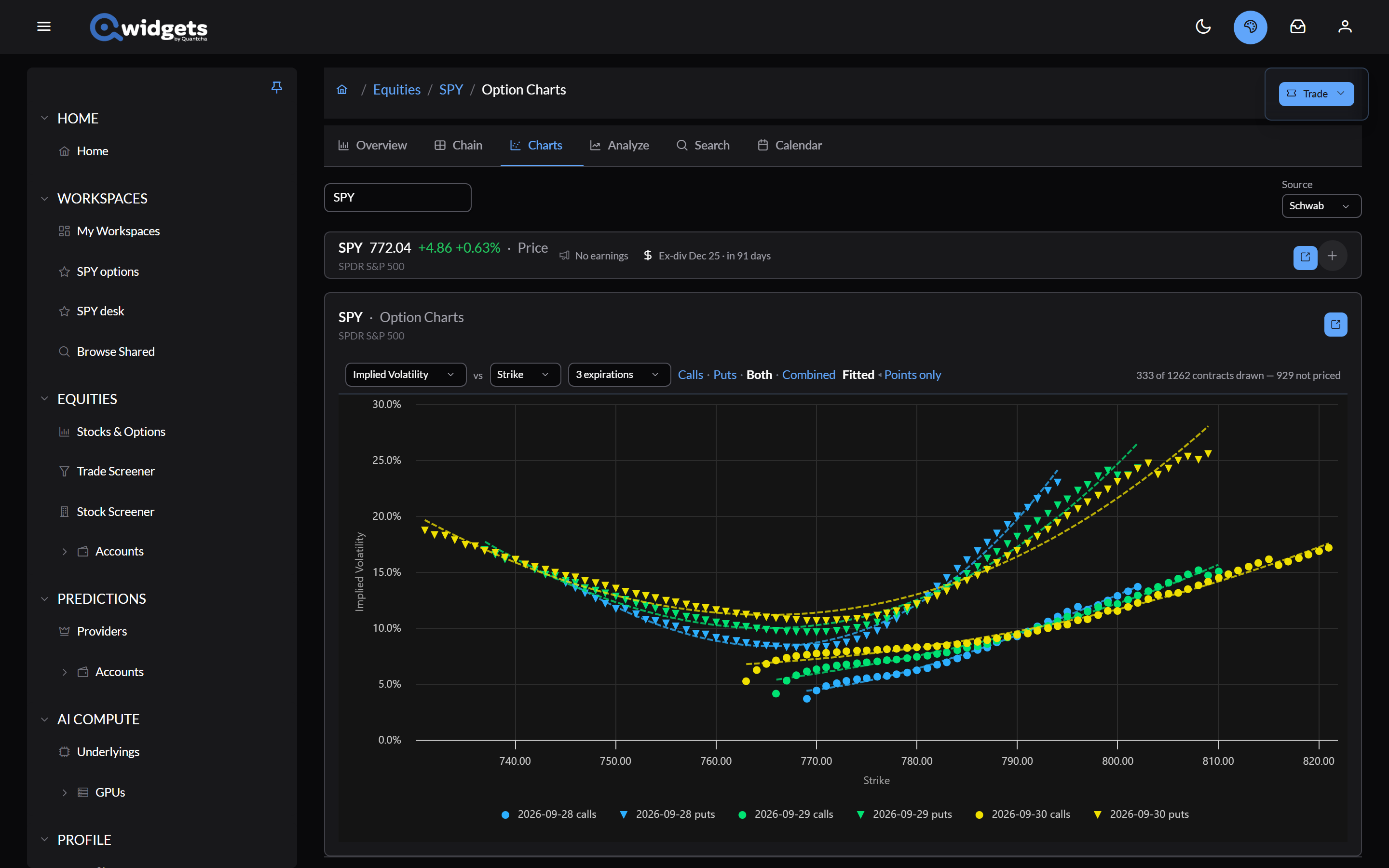Go to Equities breadcrumb link
The width and height of the screenshot is (1389, 868).
pos(396,90)
